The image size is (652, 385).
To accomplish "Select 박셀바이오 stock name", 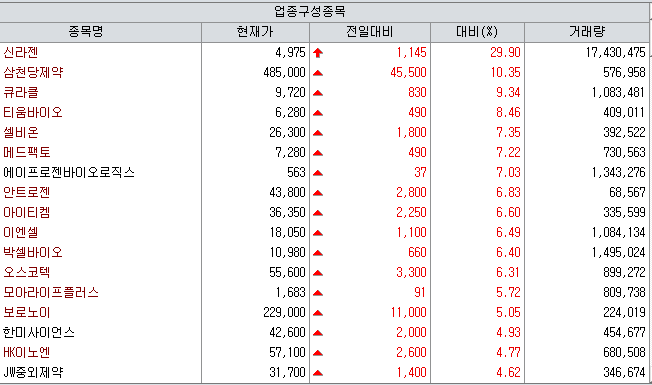I will point(33,252).
